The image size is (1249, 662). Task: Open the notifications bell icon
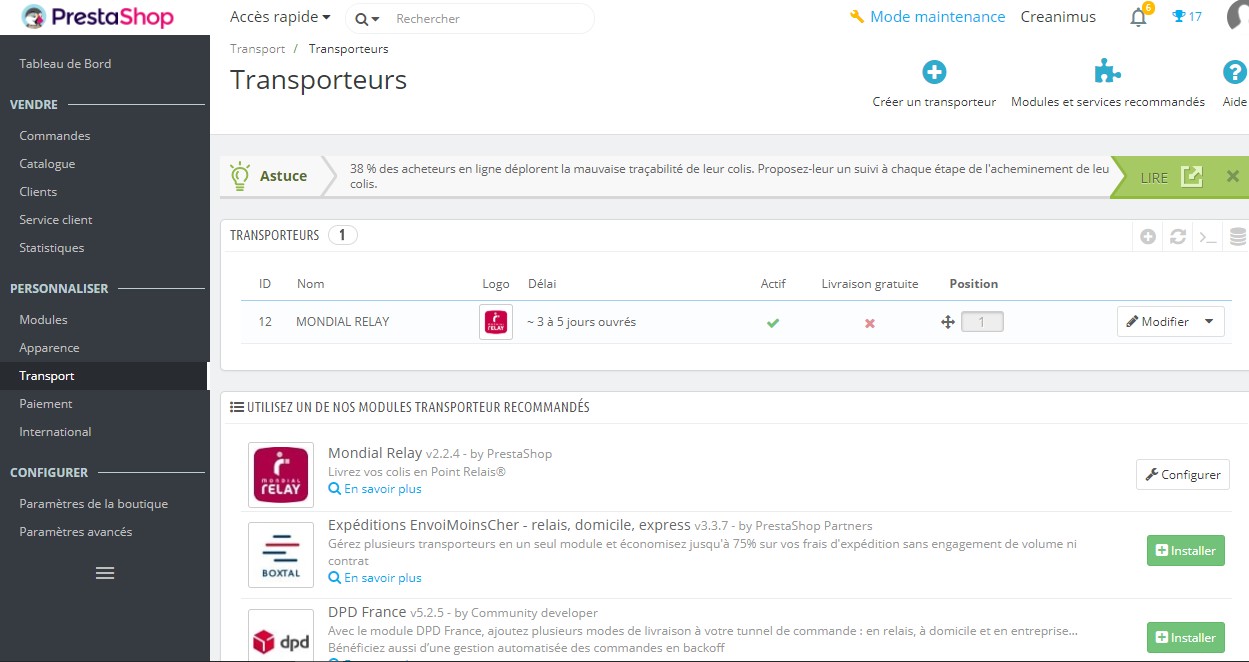tap(1138, 17)
